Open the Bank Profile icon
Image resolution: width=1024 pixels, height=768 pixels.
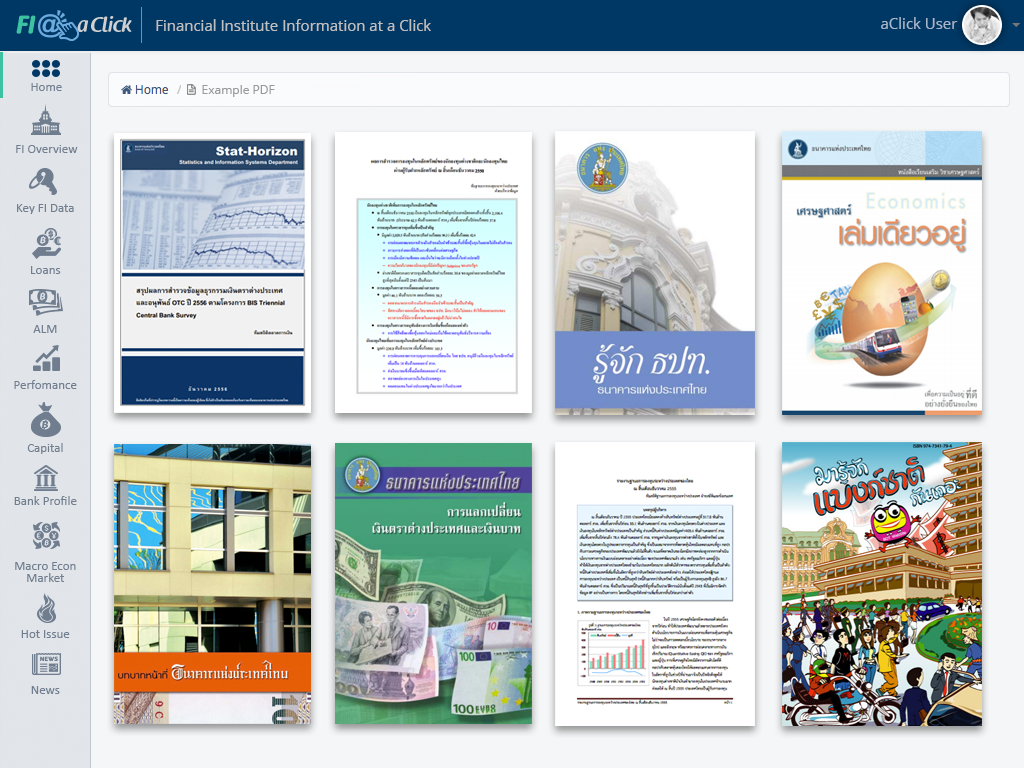46,478
